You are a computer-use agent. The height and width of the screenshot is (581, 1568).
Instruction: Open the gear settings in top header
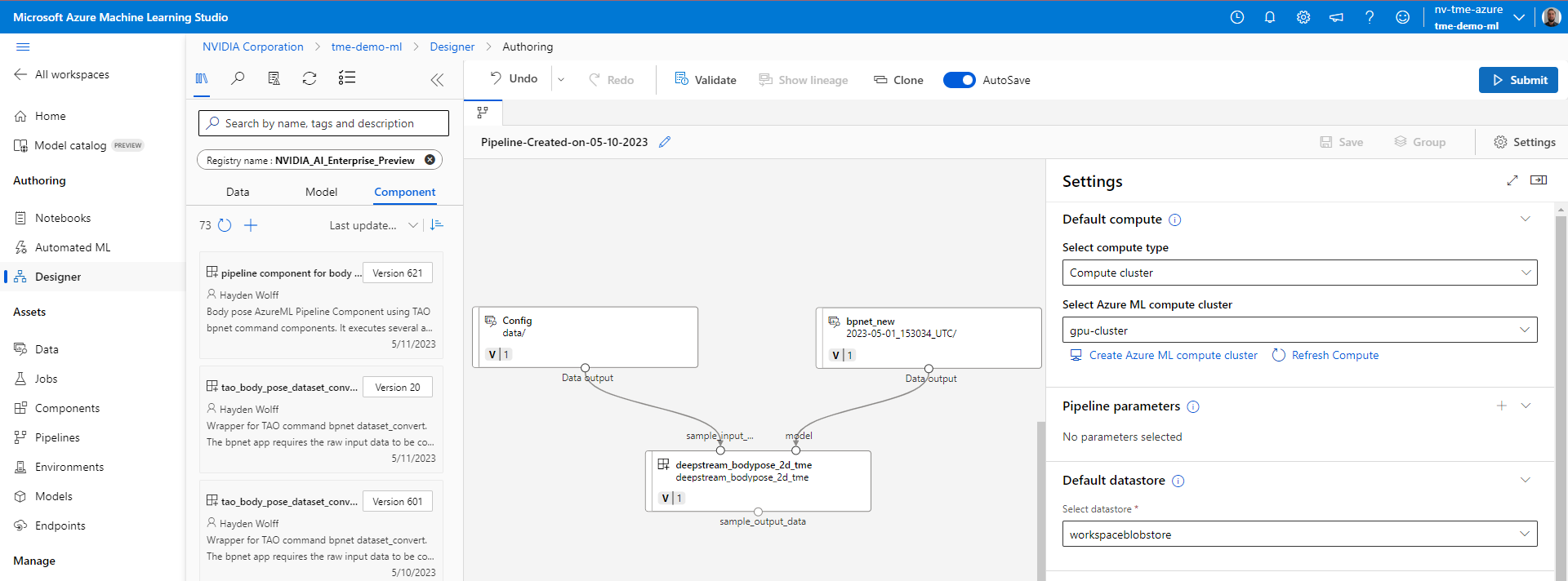(x=1303, y=17)
